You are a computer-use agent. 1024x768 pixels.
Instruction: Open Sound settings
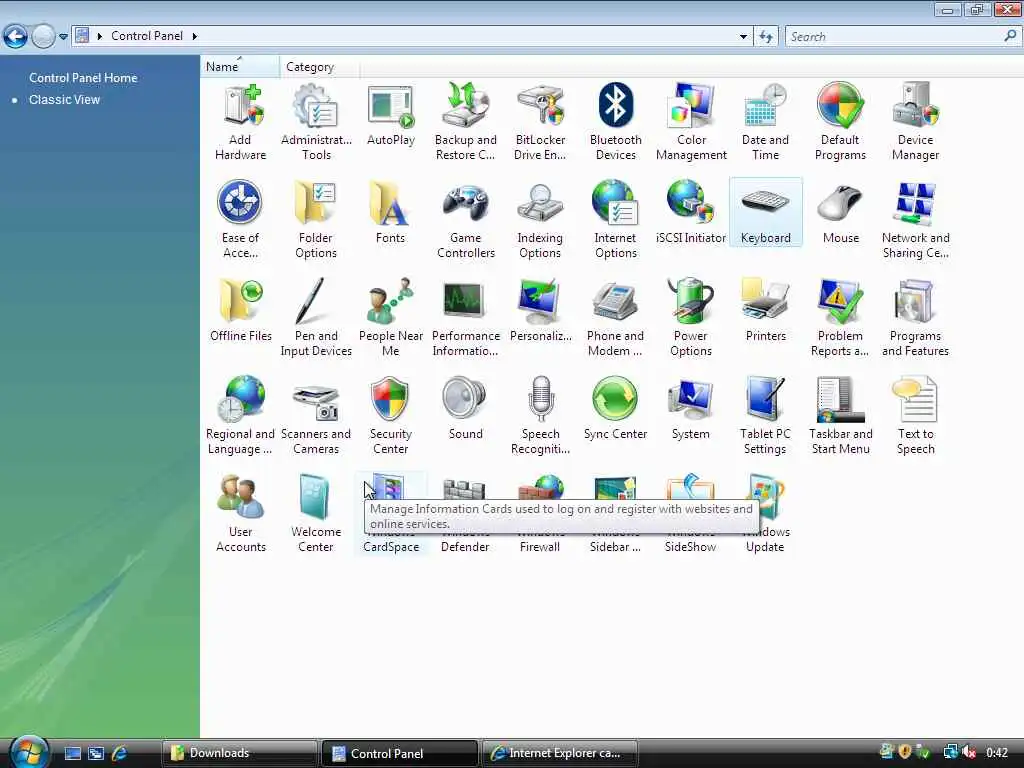[x=466, y=409]
